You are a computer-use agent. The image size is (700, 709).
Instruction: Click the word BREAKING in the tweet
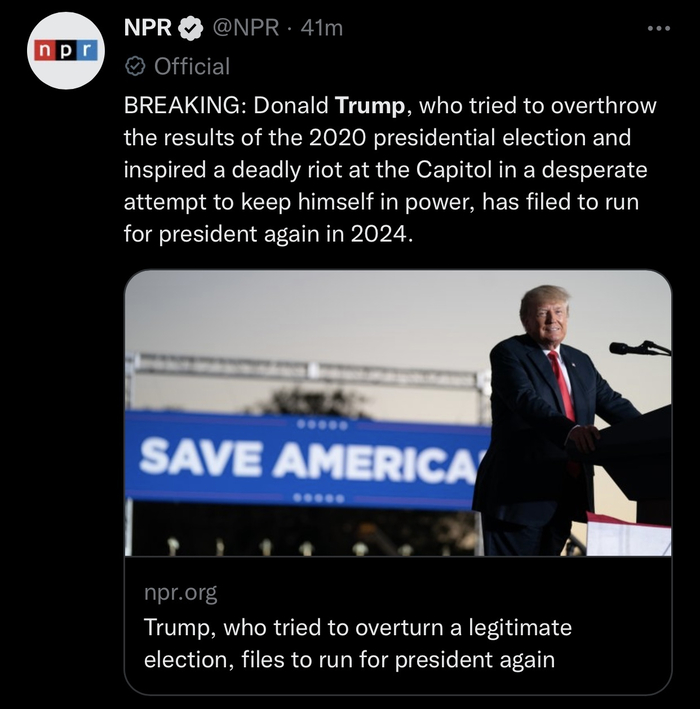[x=184, y=105]
